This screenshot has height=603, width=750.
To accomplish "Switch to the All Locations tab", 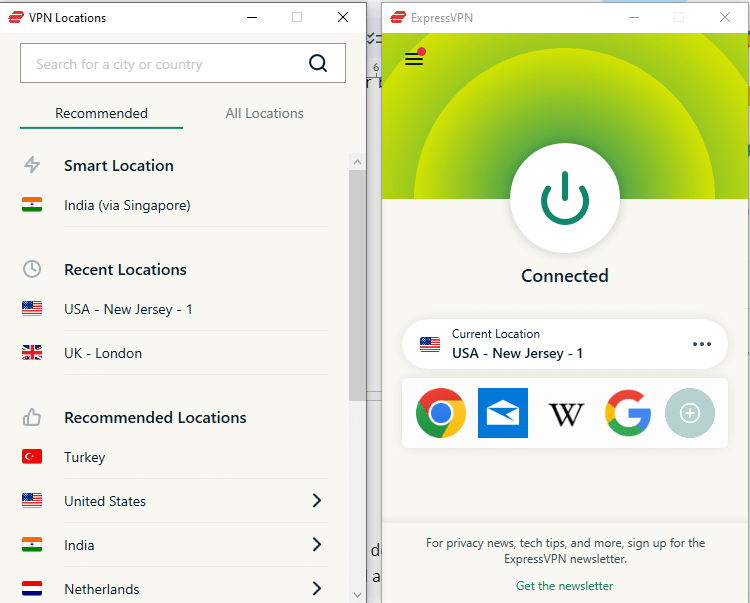I will (x=265, y=113).
